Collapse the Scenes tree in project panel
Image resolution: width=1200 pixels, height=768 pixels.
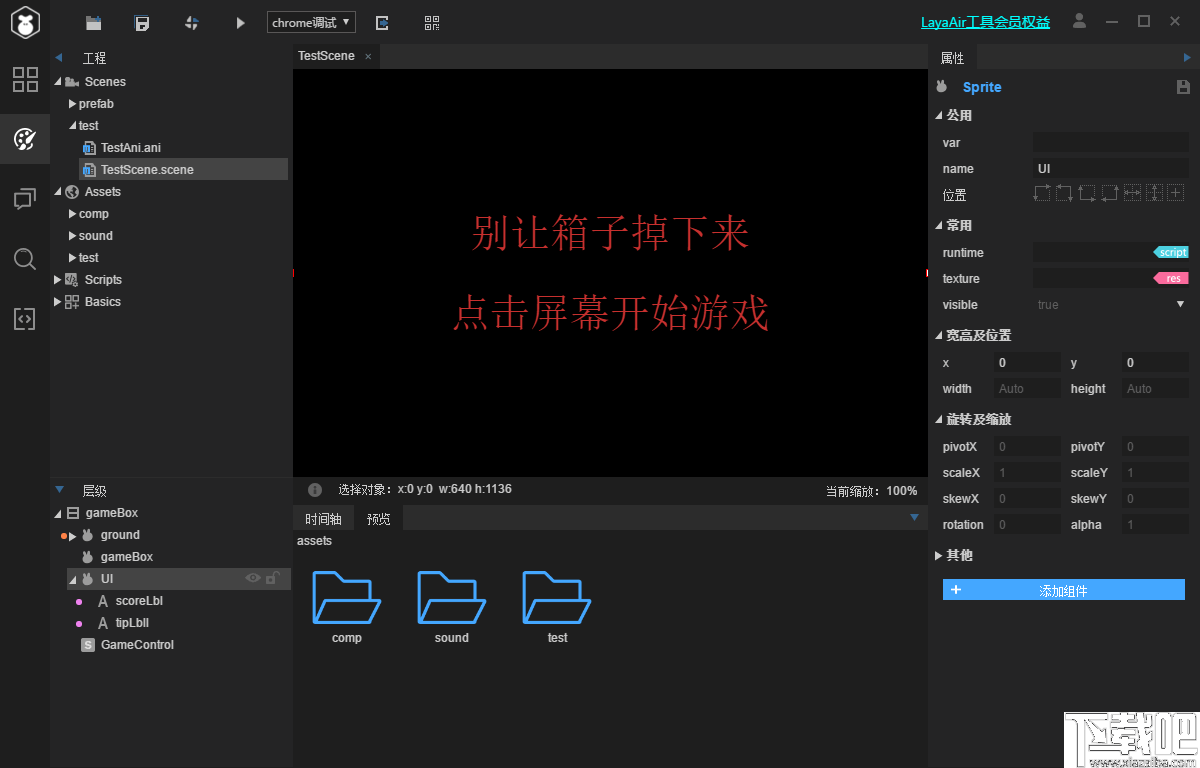(60, 81)
